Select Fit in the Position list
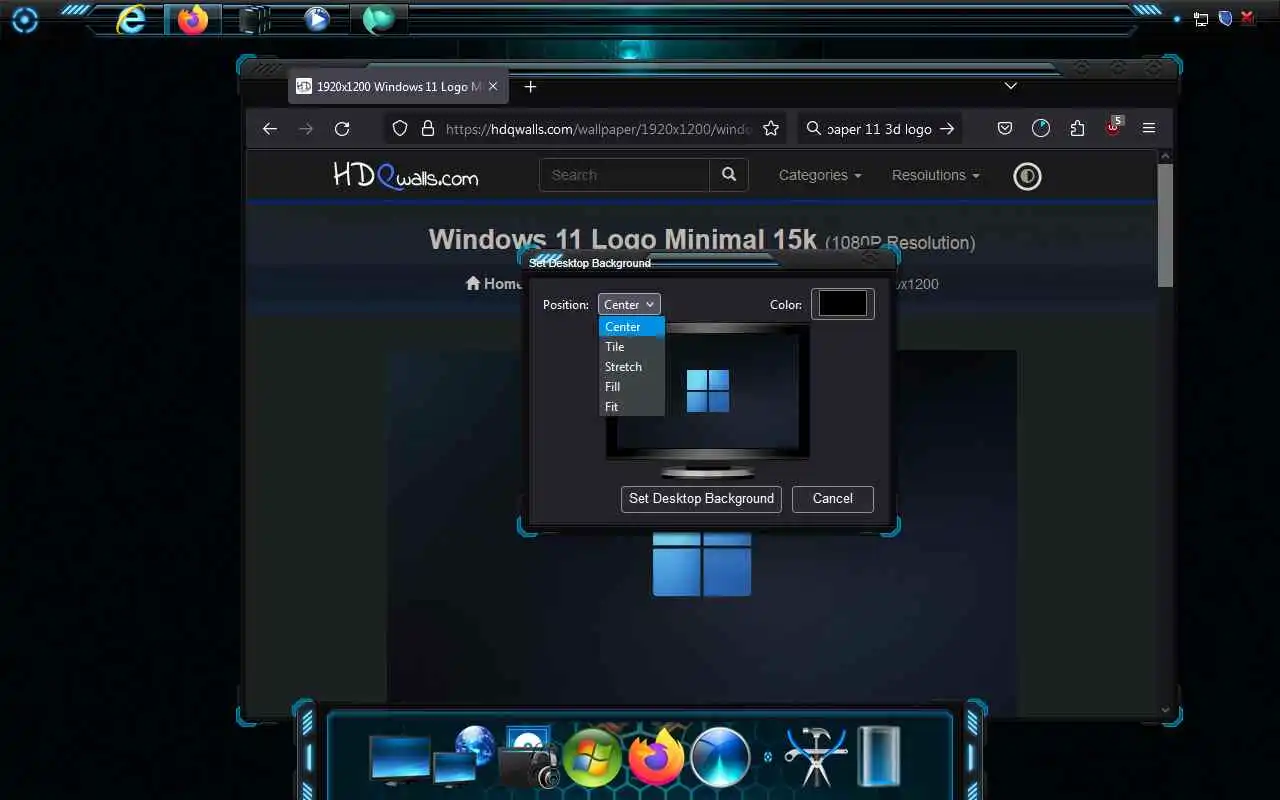1280x800 pixels. coord(632,407)
